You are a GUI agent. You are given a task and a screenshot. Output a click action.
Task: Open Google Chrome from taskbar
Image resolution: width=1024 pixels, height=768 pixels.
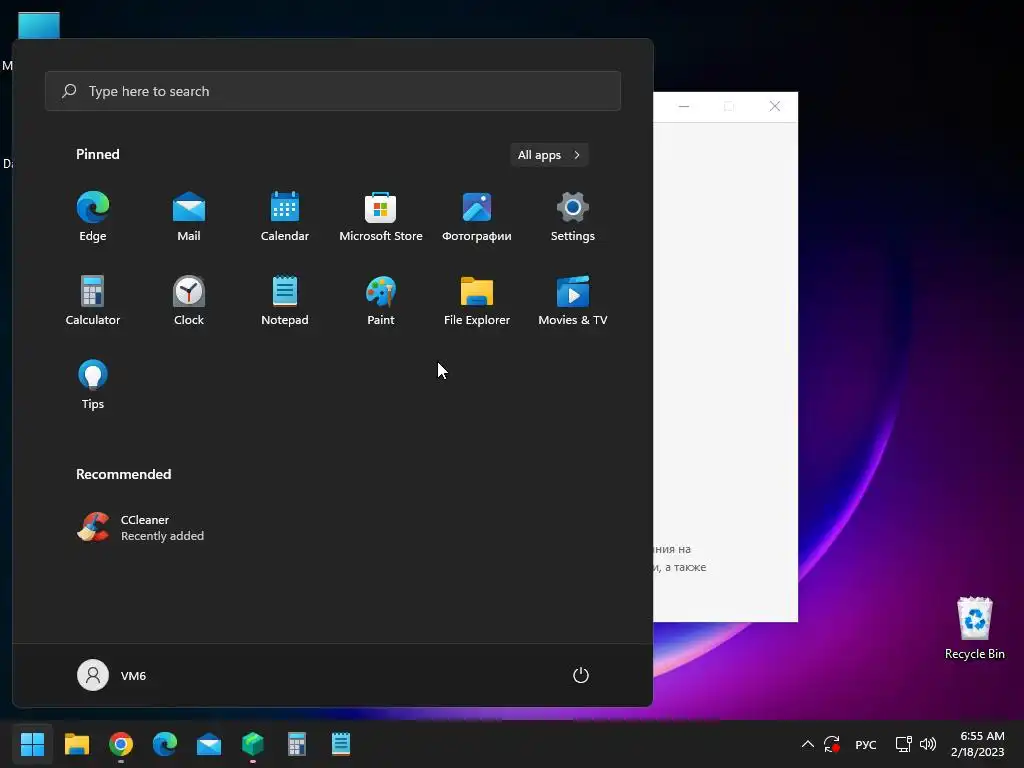[x=121, y=744]
